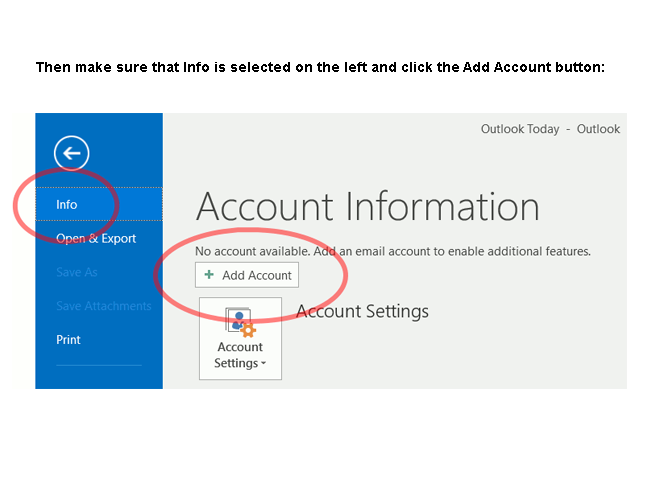Click the 'No account available' message text

[393, 251]
